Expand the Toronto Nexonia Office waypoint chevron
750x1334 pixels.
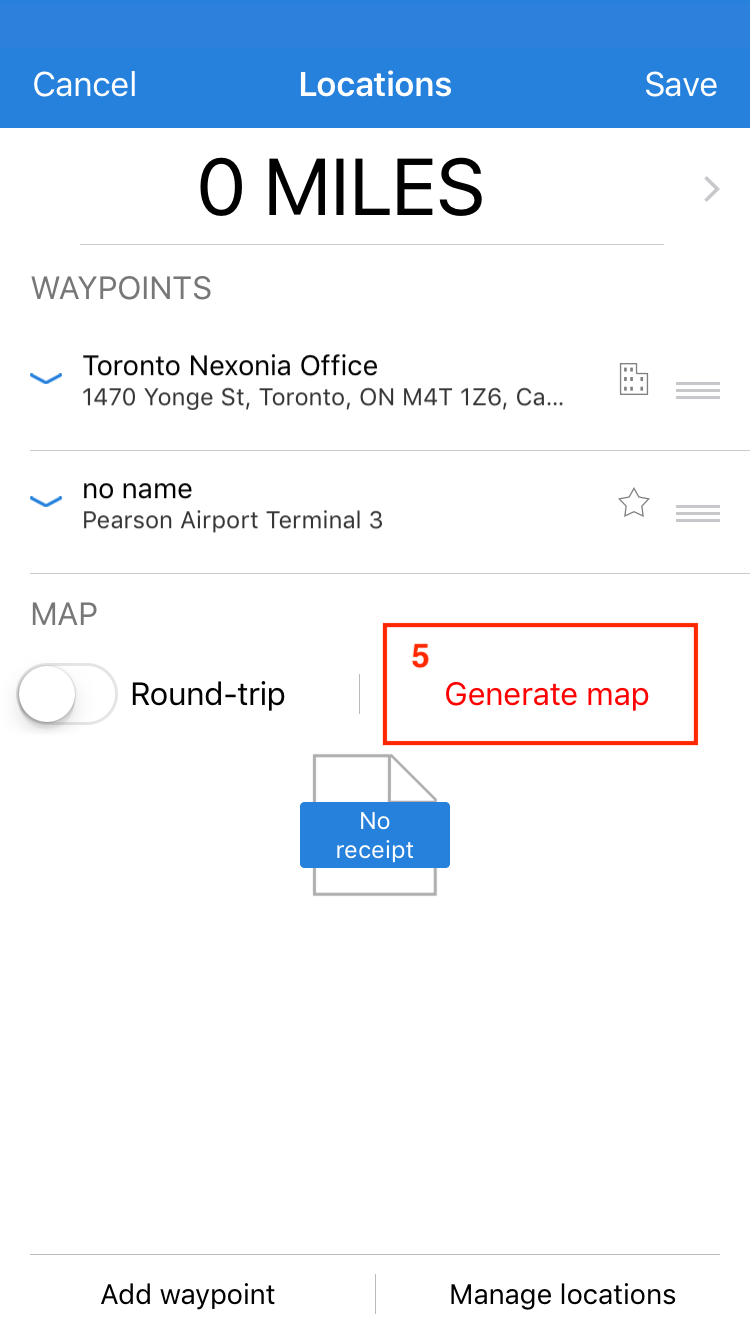point(46,378)
